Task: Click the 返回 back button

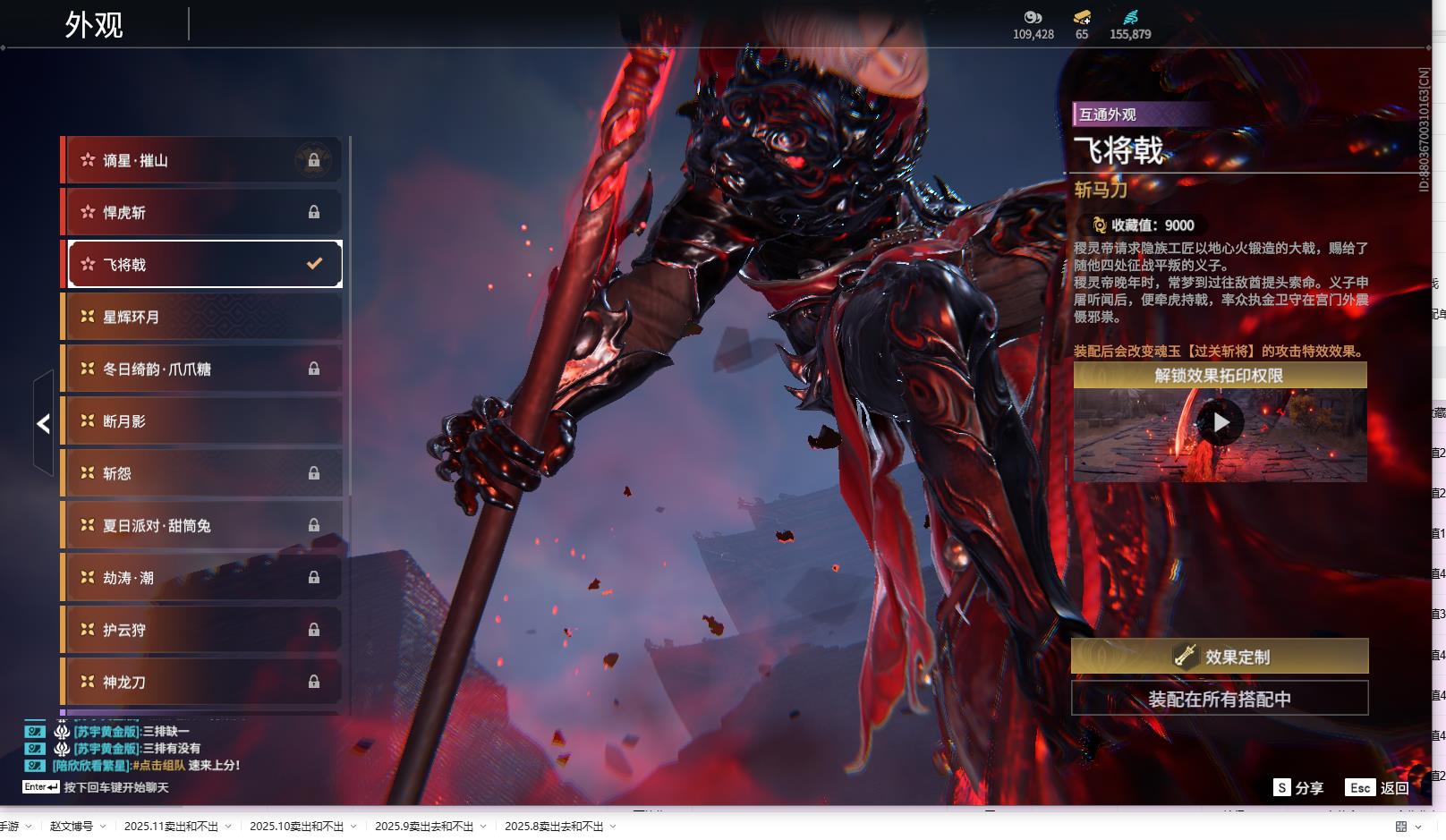Action: click(x=1395, y=788)
